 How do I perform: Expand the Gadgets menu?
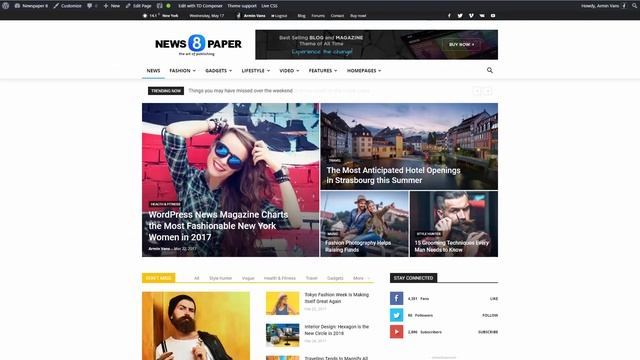pos(218,71)
